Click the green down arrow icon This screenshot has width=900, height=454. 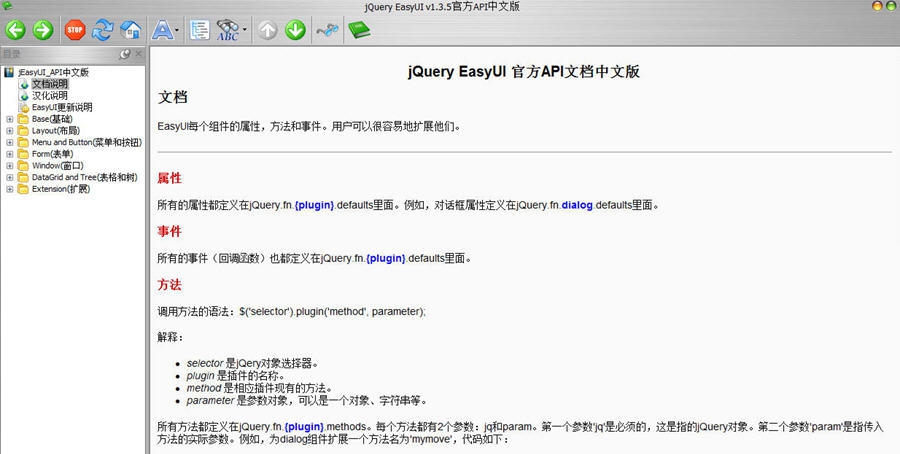point(296,30)
